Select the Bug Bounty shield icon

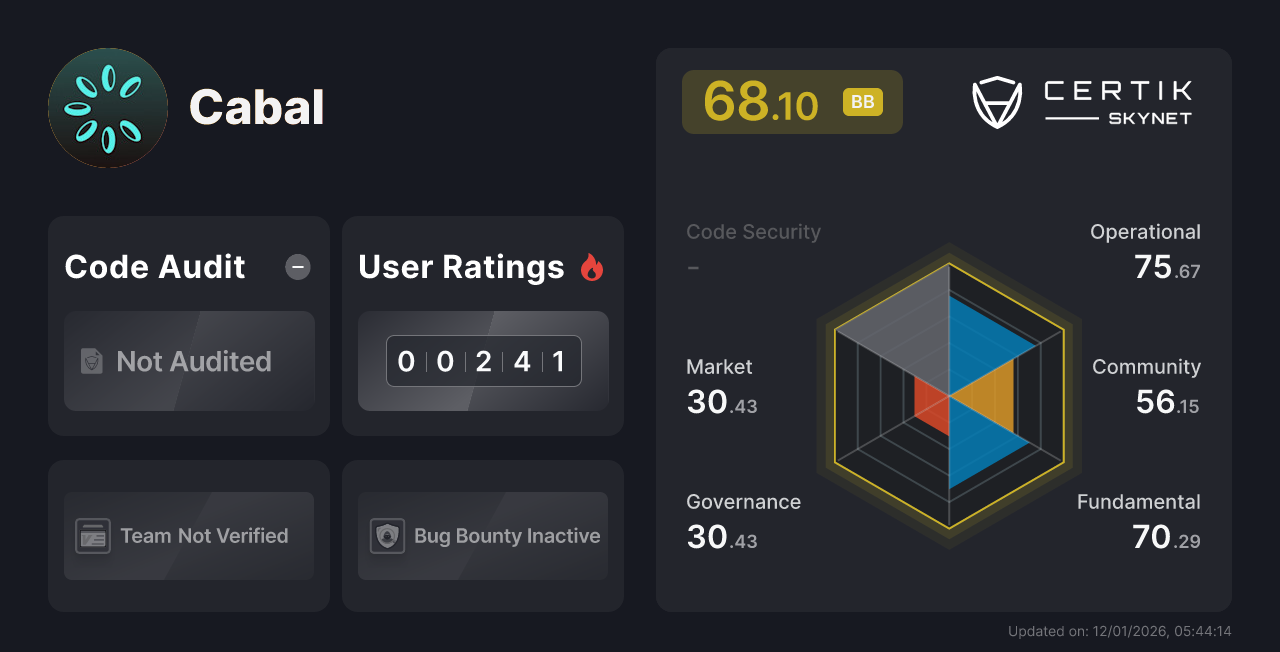[388, 536]
